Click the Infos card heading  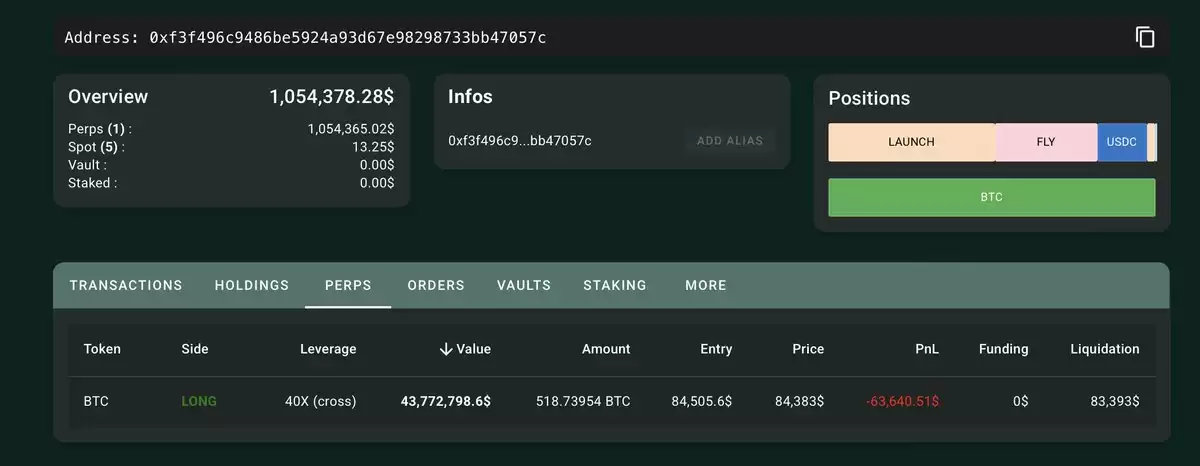[470, 97]
